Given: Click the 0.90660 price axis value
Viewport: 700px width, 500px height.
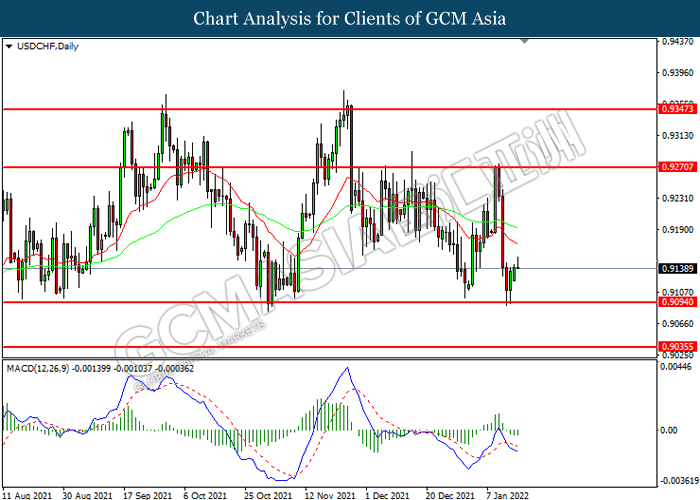Looking at the screenshot, I should [678, 324].
